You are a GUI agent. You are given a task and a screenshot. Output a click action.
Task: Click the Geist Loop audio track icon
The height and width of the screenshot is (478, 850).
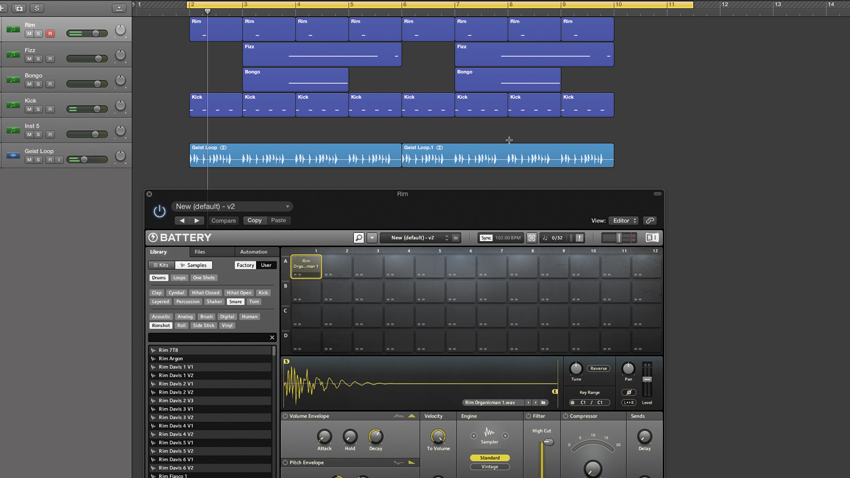[13, 156]
